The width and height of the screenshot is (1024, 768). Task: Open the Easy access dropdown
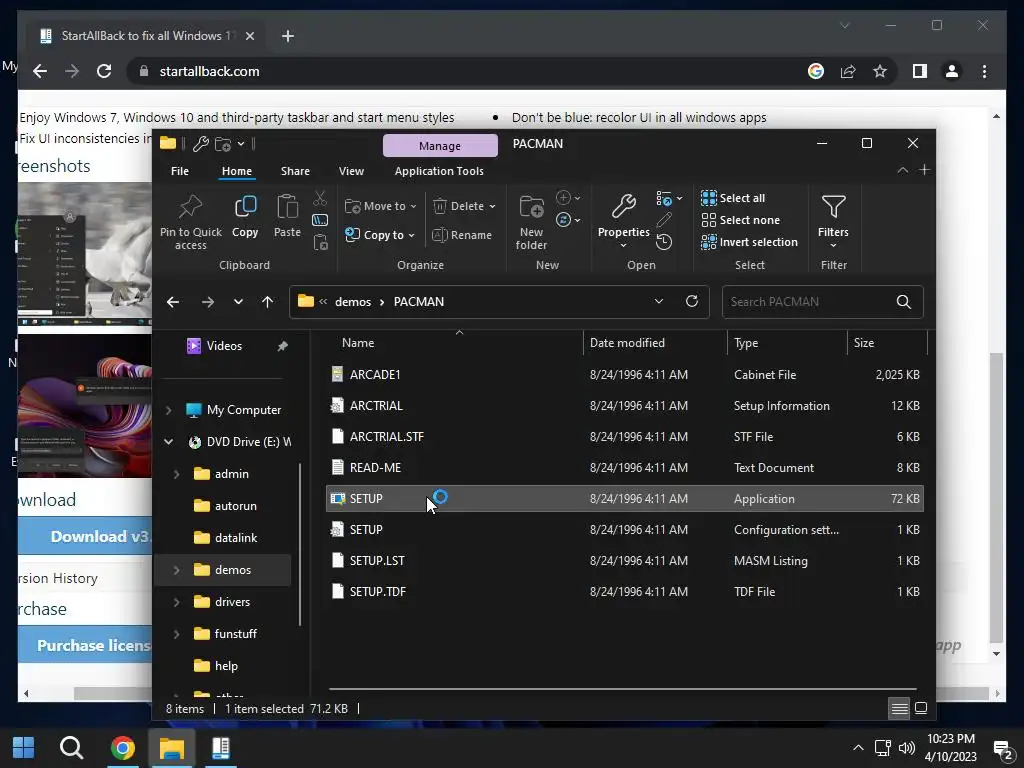click(568, 220)
